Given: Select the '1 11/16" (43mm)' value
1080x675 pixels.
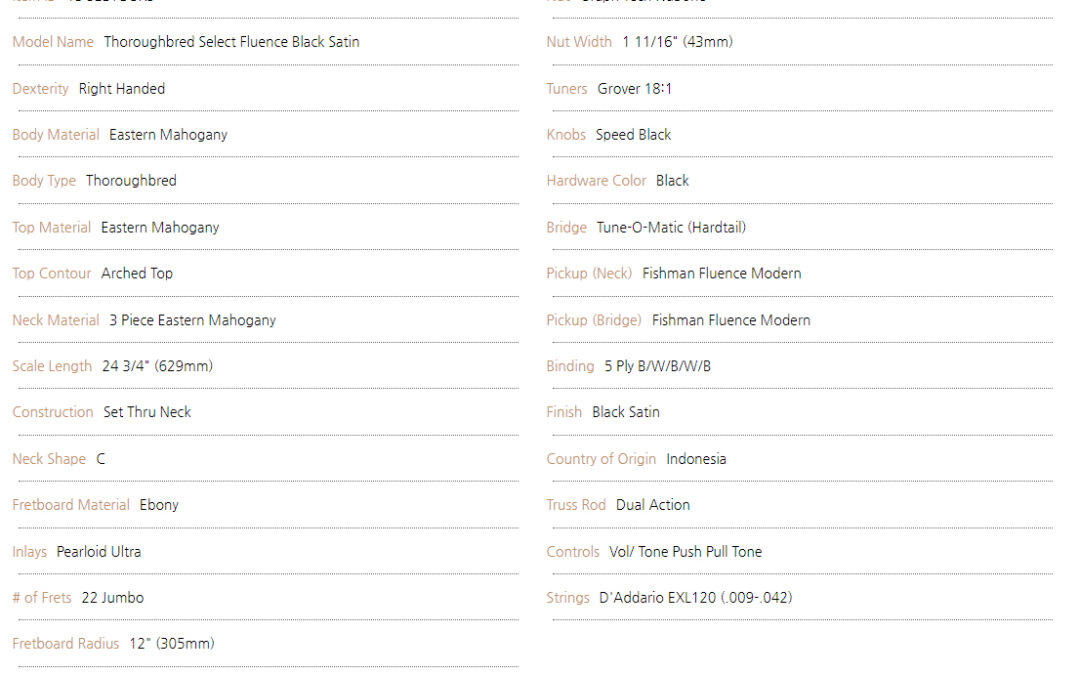Looking at the screenshot, I should pyautogui.click(x=678, y=42).
